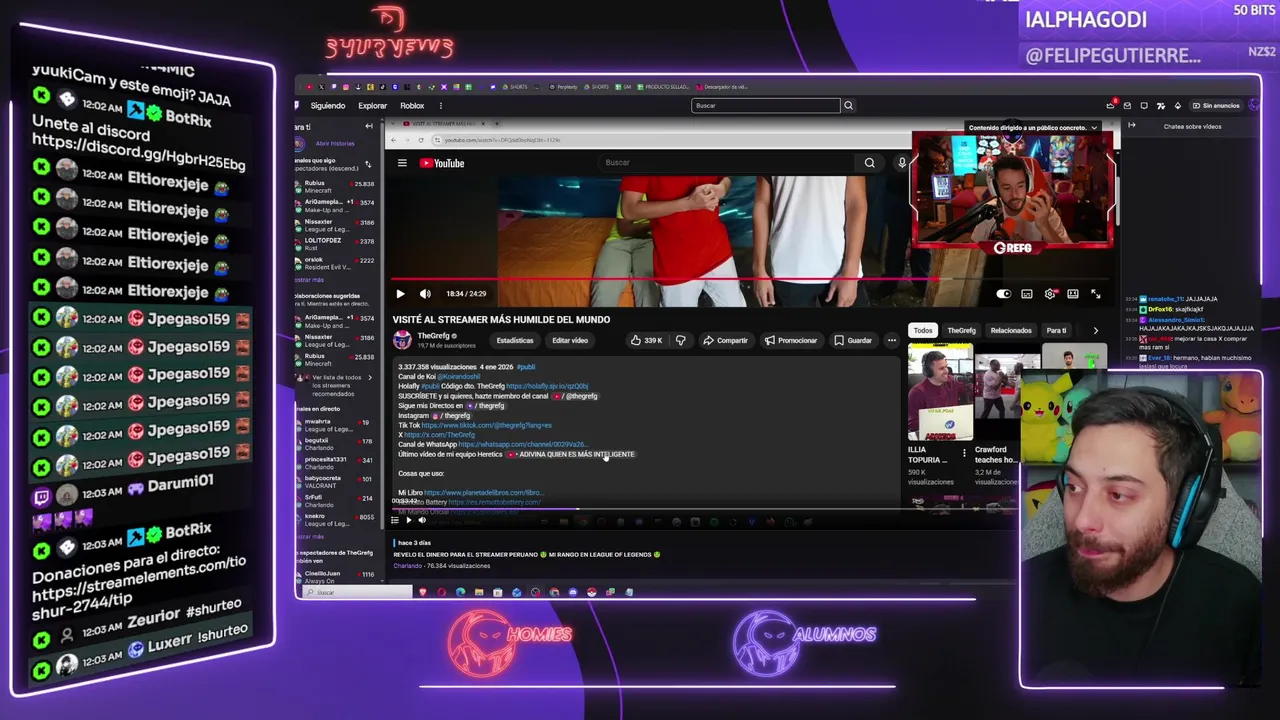The image size is (1280, 720).
Task: Open Twitch whispers chat icon
Action: (x=1144, y=106)
